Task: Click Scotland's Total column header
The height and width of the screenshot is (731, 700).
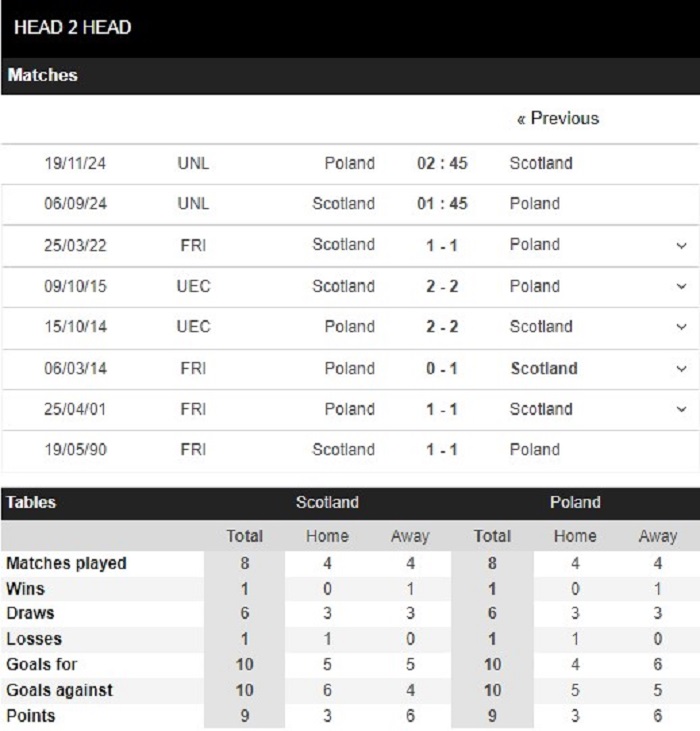Action: [245, 536]
